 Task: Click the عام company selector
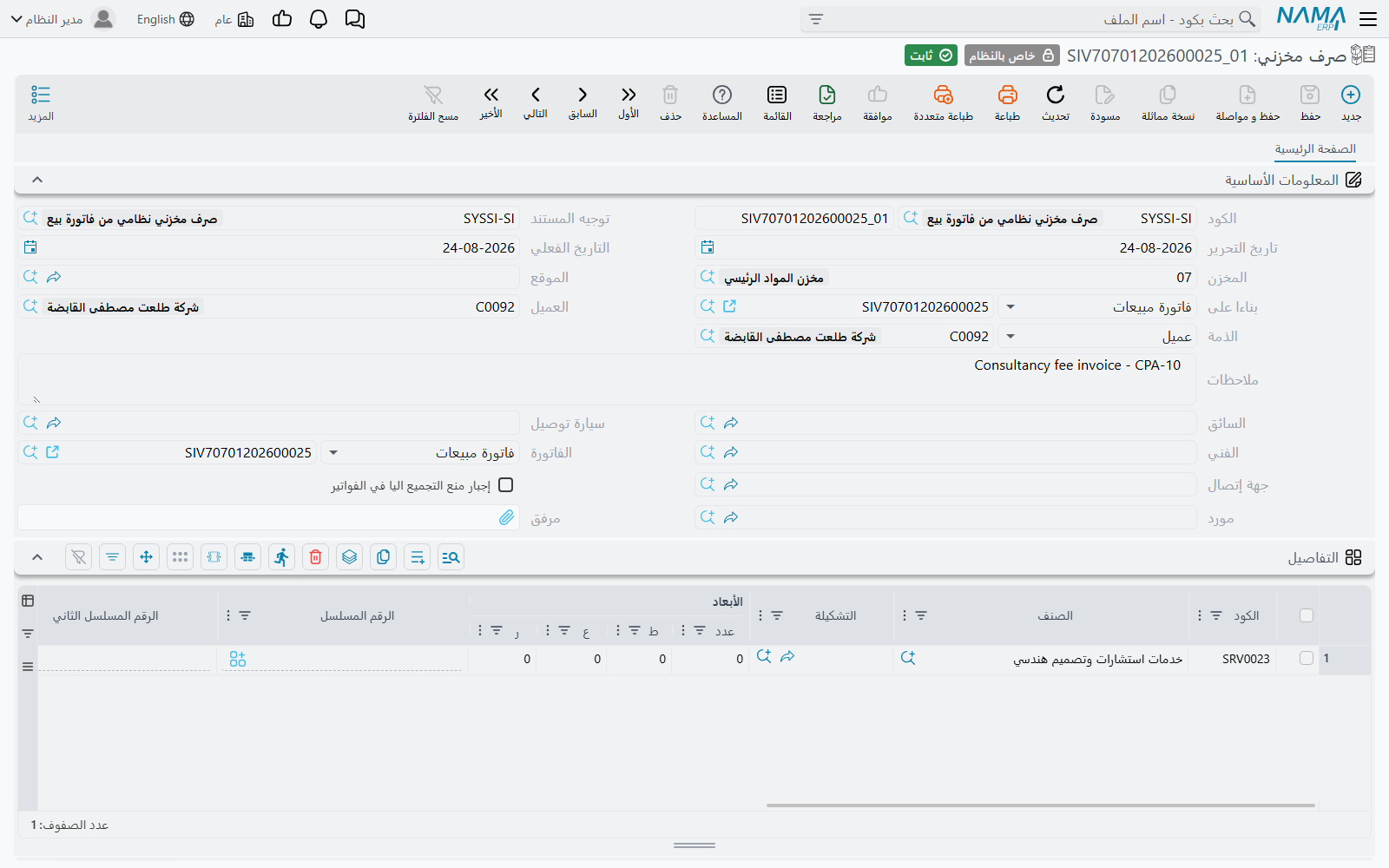click(x=234, y=19)
